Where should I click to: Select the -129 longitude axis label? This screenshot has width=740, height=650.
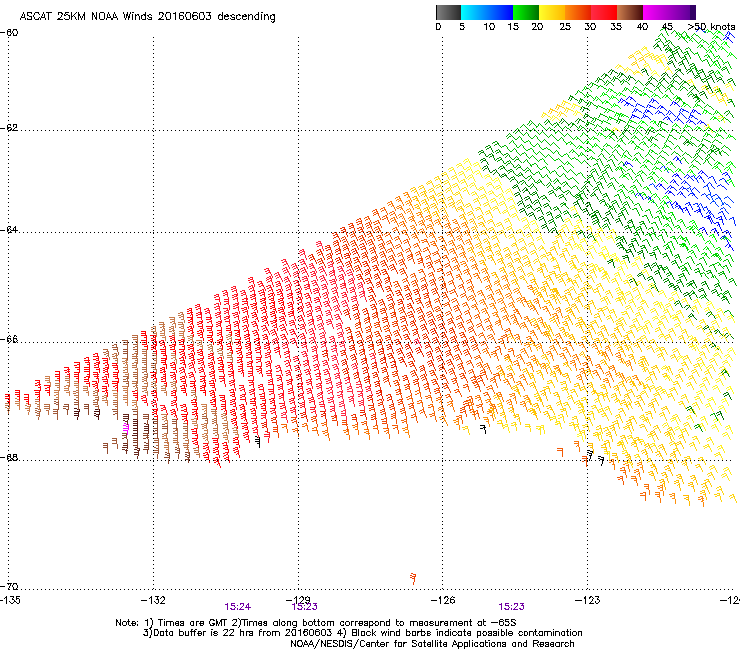click(298, 600)
